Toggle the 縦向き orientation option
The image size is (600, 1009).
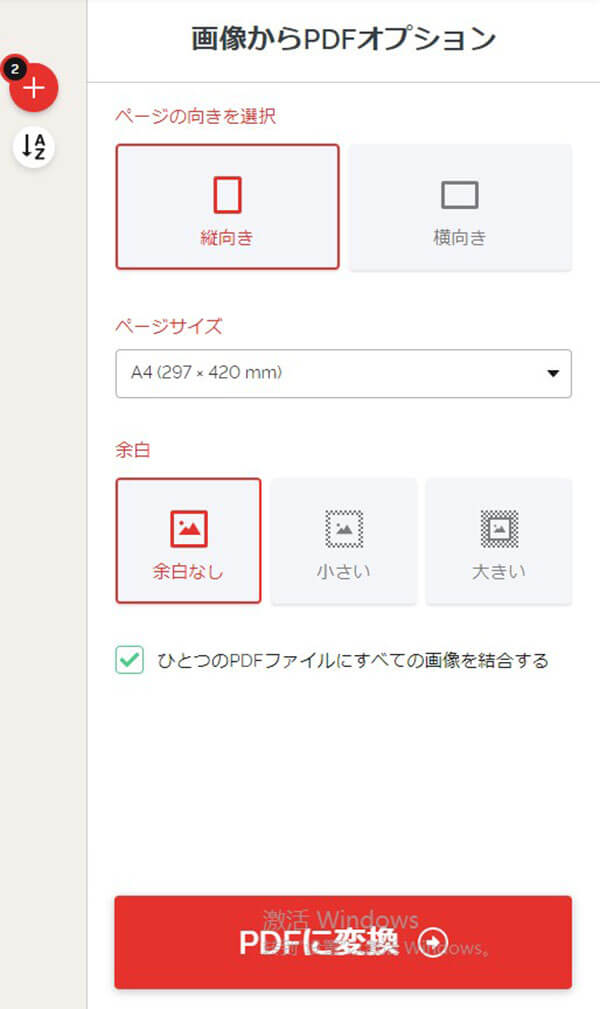pos(226,206)
